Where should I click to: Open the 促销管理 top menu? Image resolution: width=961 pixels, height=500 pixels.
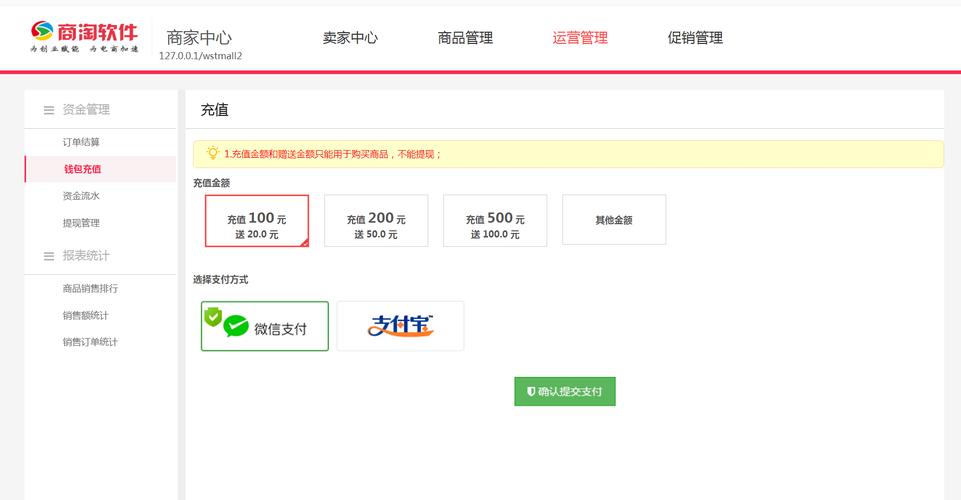pos(695,38)
